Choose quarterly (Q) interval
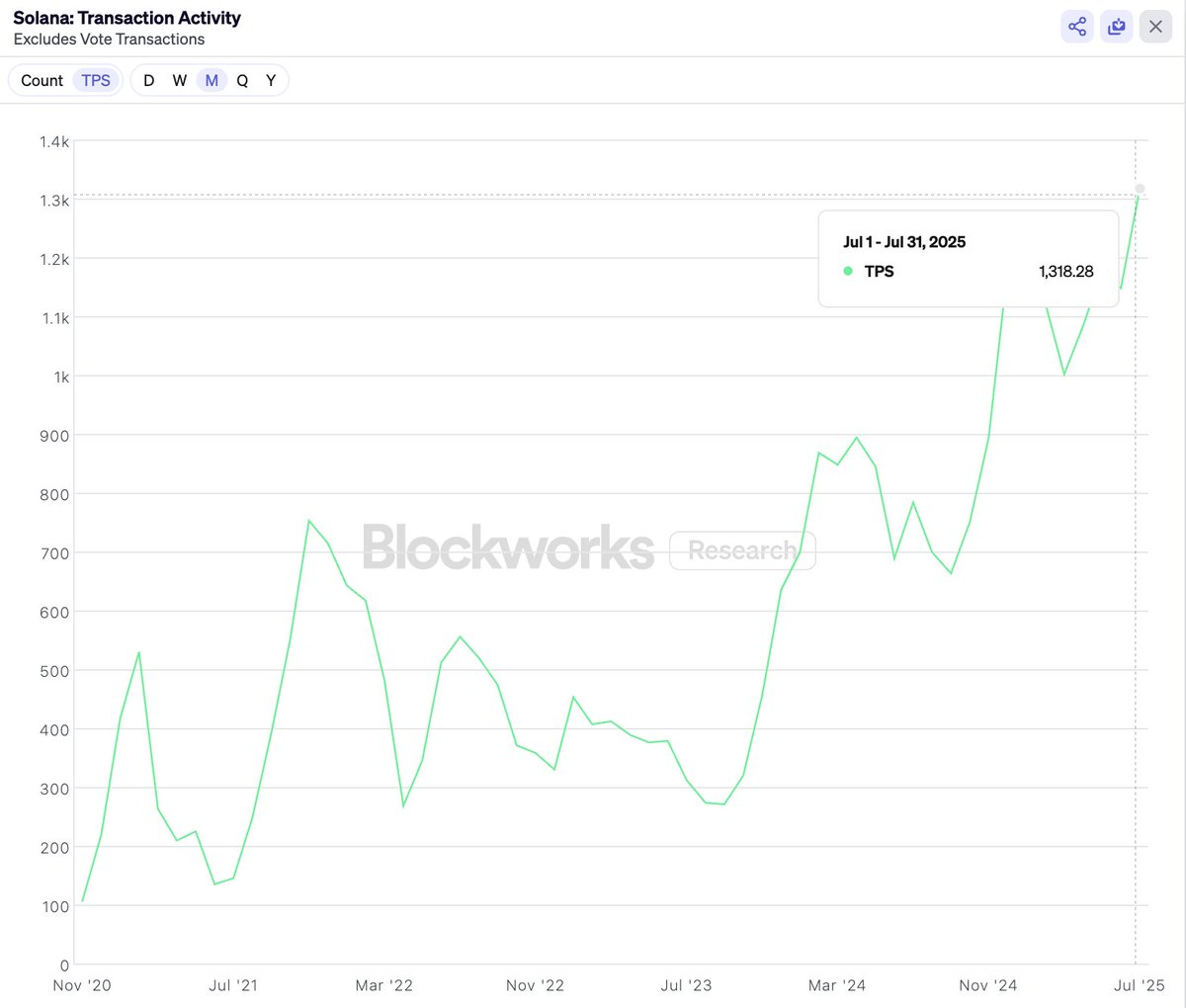The height and width of the screenshot is (1008, 1186). (242, 80)
